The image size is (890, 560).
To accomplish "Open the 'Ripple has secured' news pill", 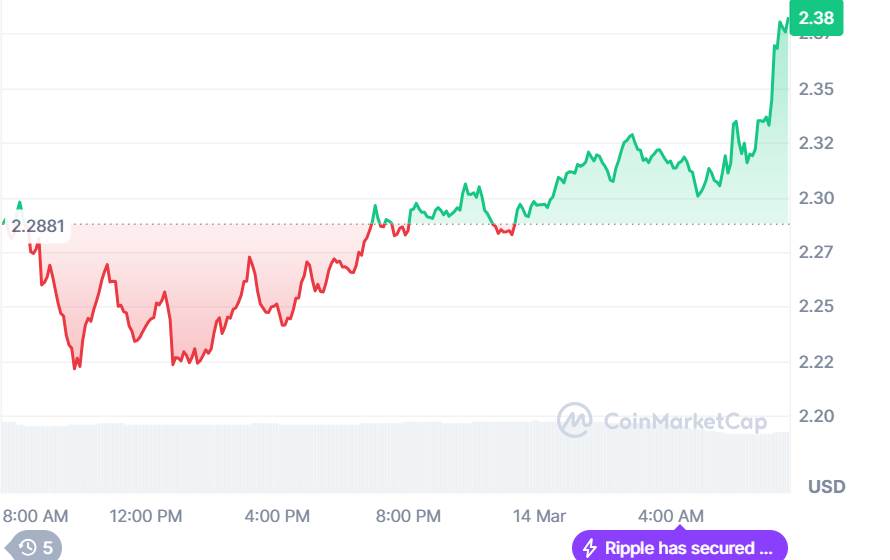I will coord(680,548).
